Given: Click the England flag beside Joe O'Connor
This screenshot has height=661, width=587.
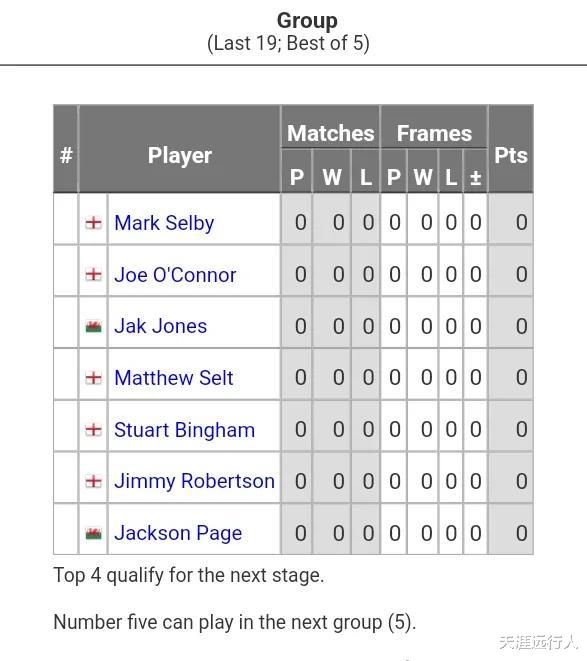Looking at the screenshot, I should (93, 274).
